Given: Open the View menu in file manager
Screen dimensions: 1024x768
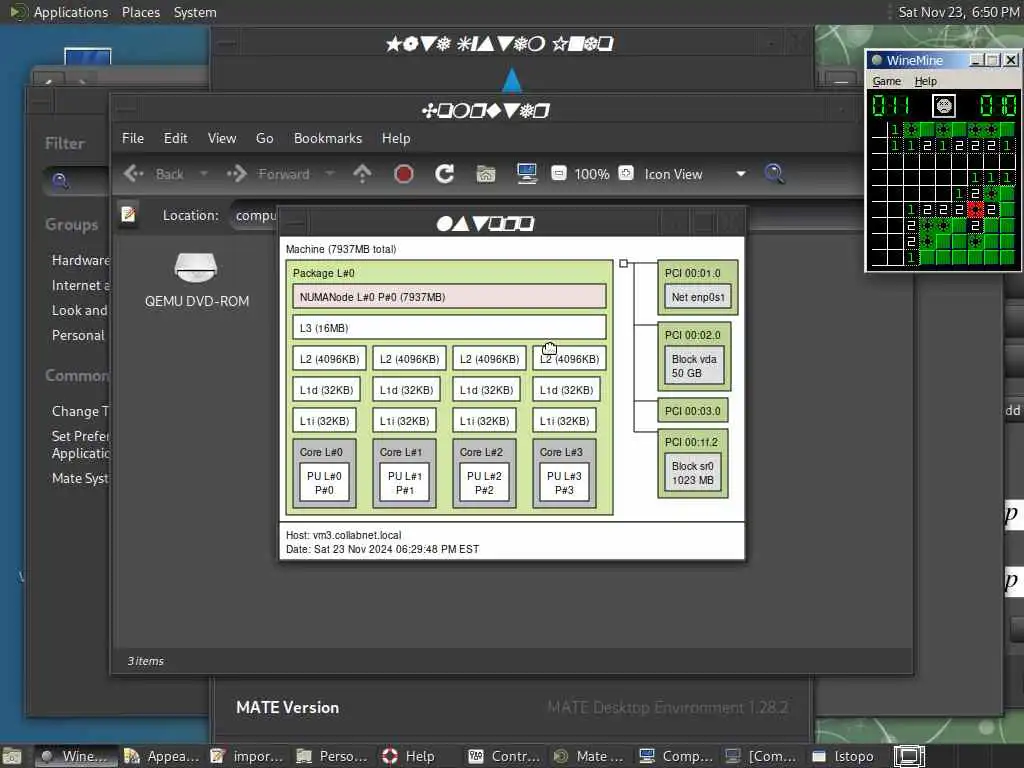Looking at the screenshot, I should pos(222,138).
